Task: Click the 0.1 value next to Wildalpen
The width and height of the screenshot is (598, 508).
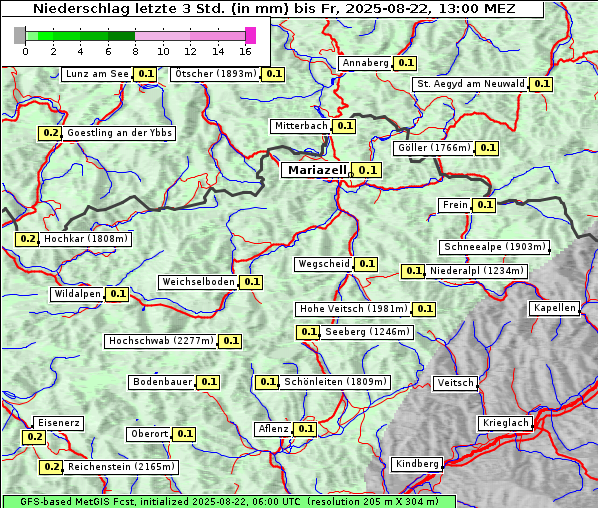Action: [x=117, y=294]
